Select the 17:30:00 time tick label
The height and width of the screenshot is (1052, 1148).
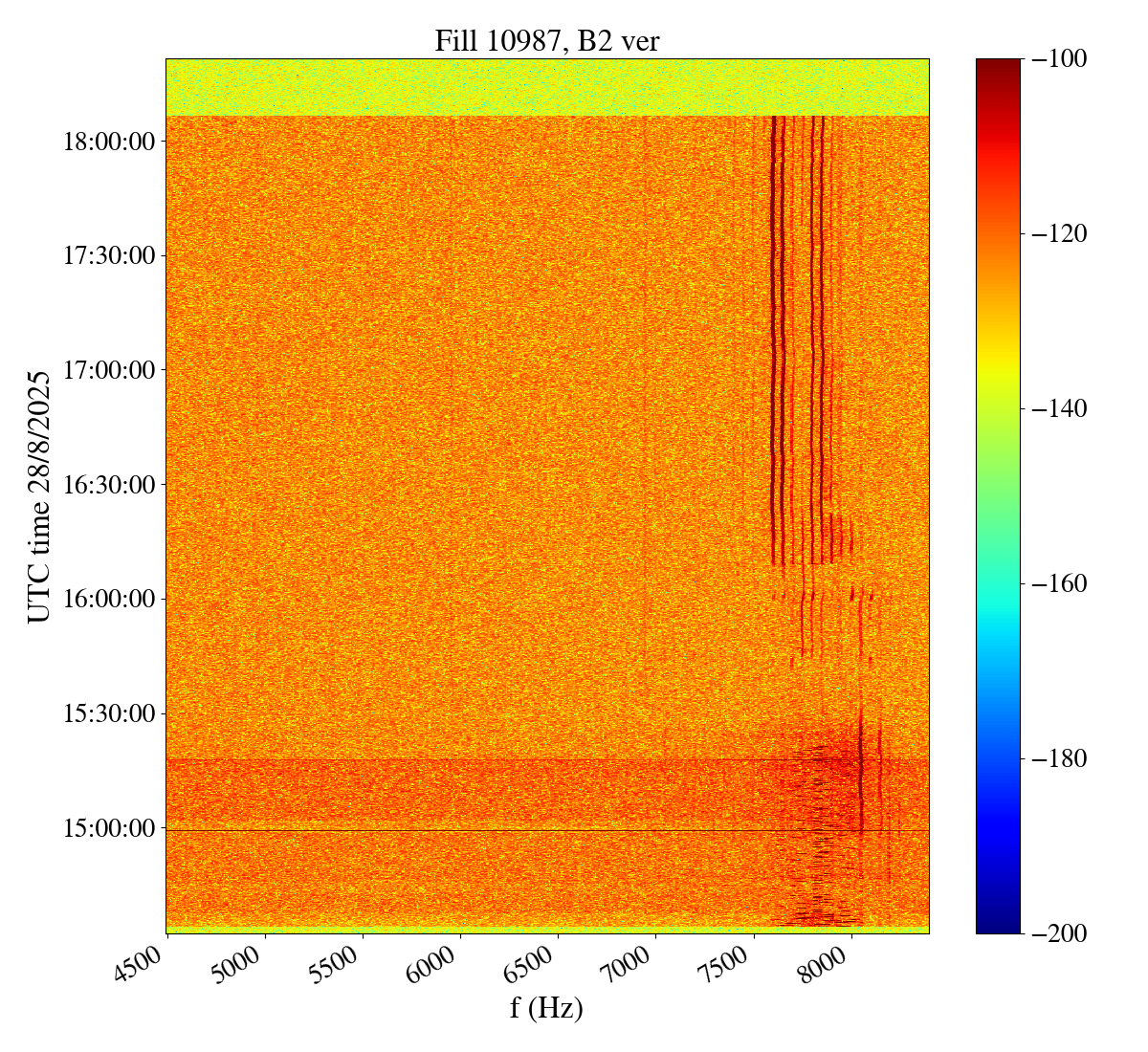(x=108, y=255)
